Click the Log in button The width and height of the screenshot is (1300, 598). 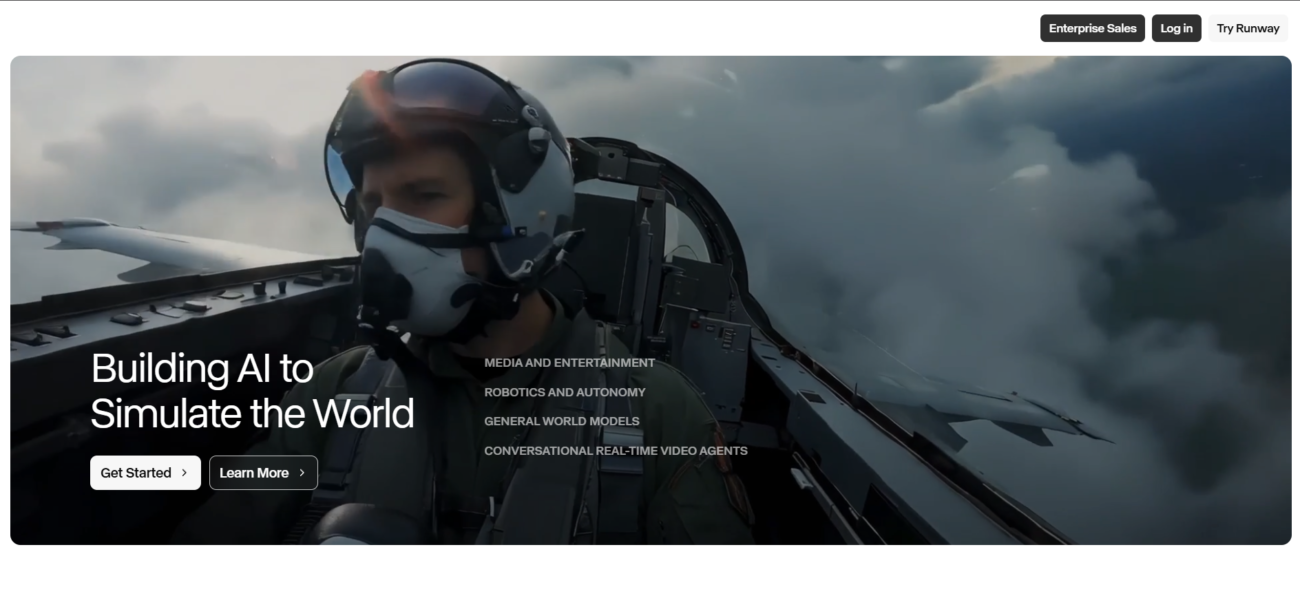pyautogui.click(x=1176, y=28)
